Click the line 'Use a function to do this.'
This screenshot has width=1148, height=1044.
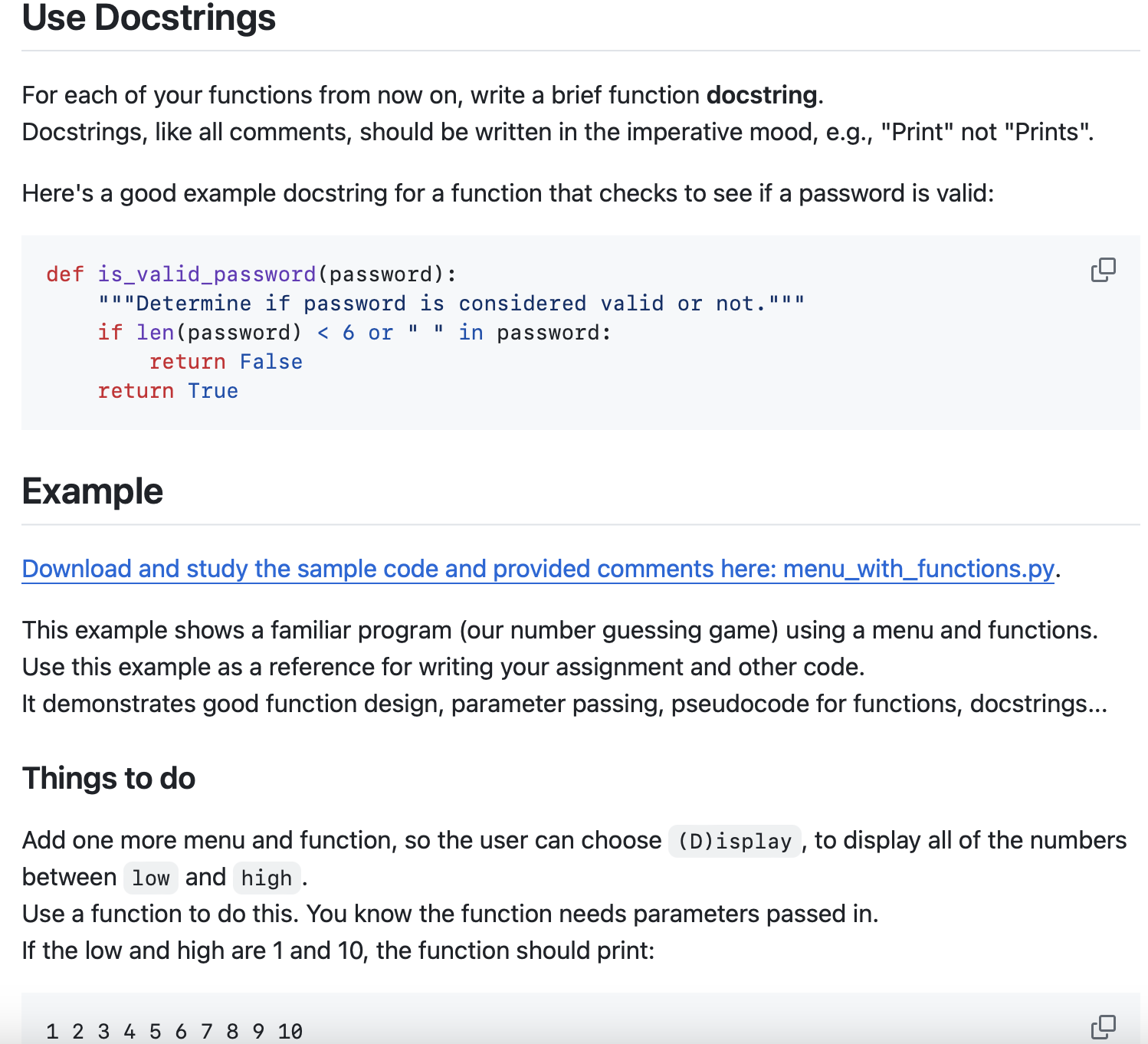tap(451, 914)
